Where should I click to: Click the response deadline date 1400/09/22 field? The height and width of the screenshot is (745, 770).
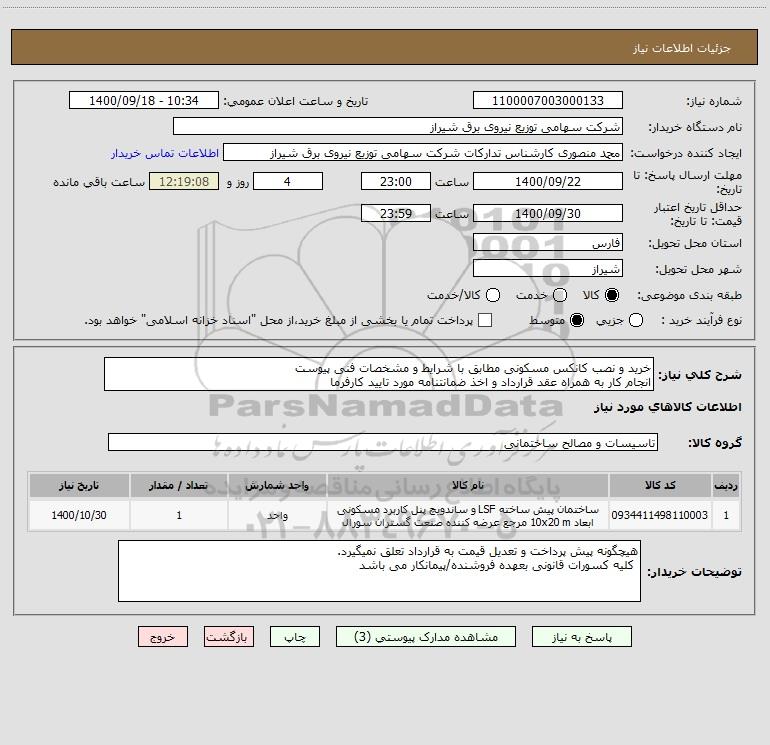548,181
